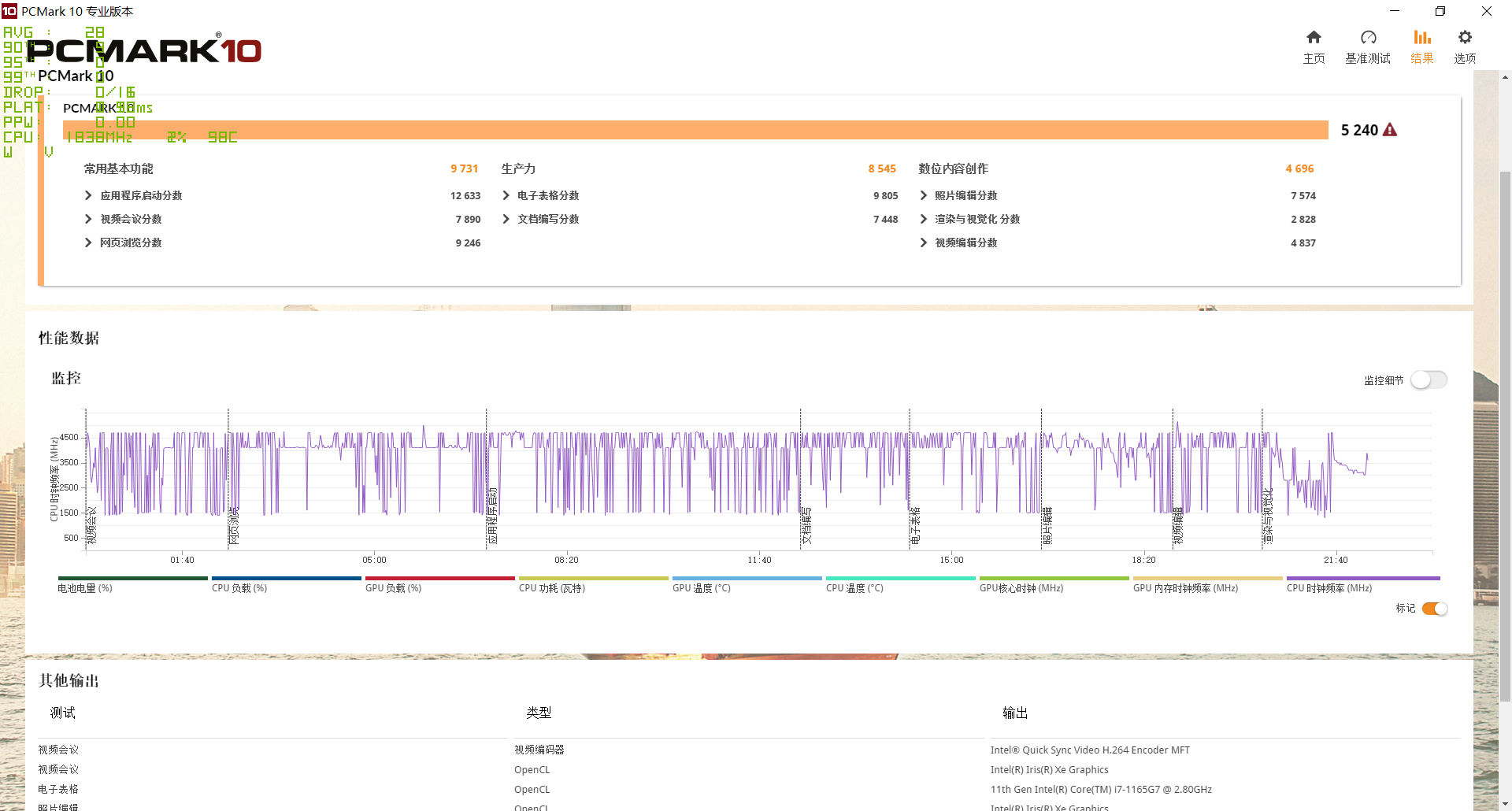Toggle the 标记 markers switch off

1435,609
